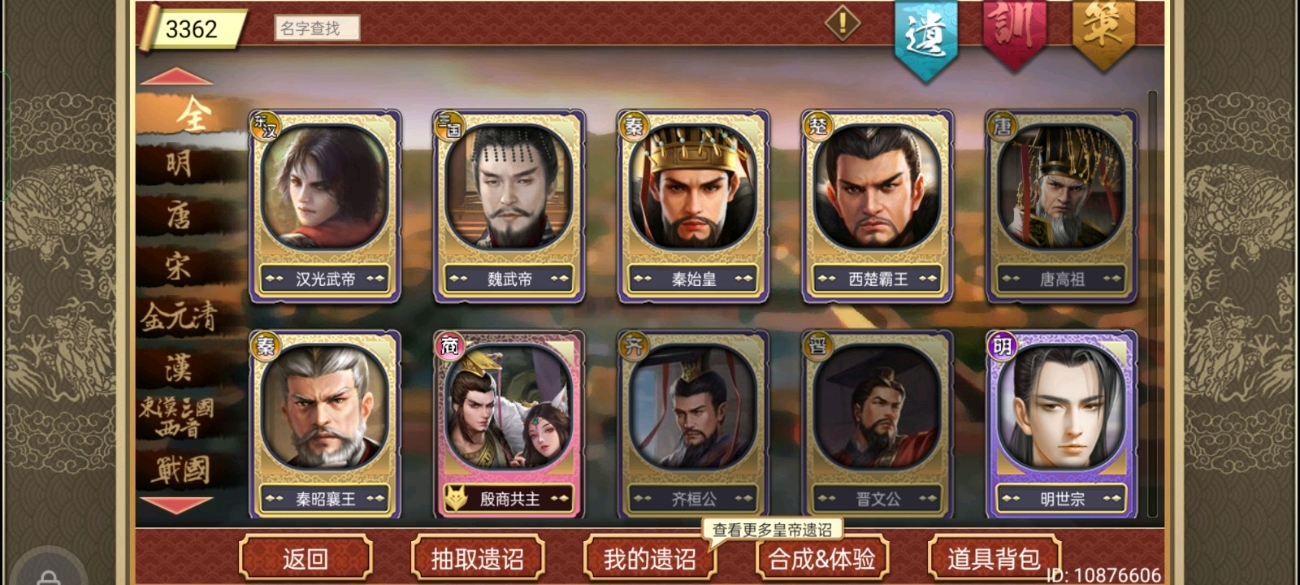The height and width of the screenshot is (585, 1300).
Task: Filter by the 唐 dynasty tab
Action: click(179, 214)
